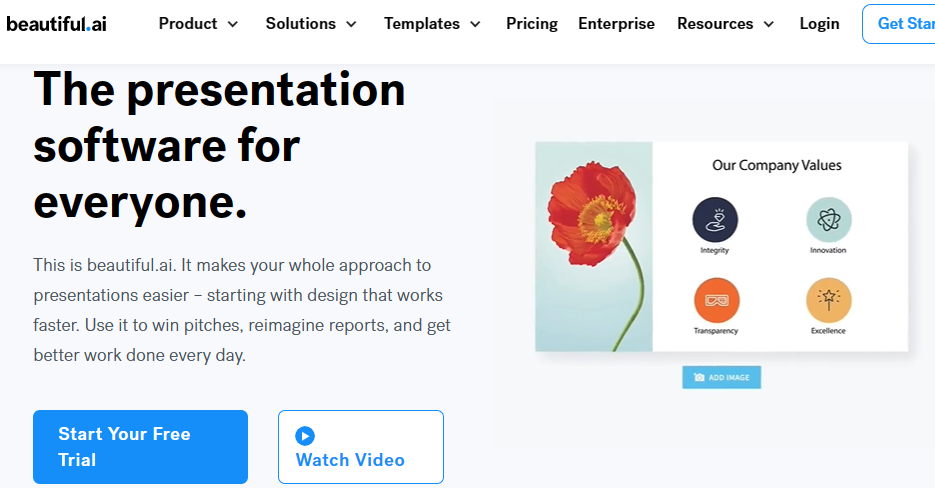Expand the Templates dropdown chevron

pos(475,24)
